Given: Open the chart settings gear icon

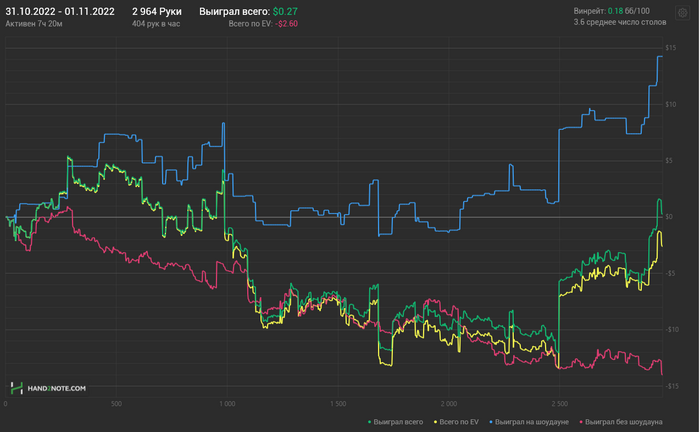Looking at the screenshot, I should coord(683,13).
